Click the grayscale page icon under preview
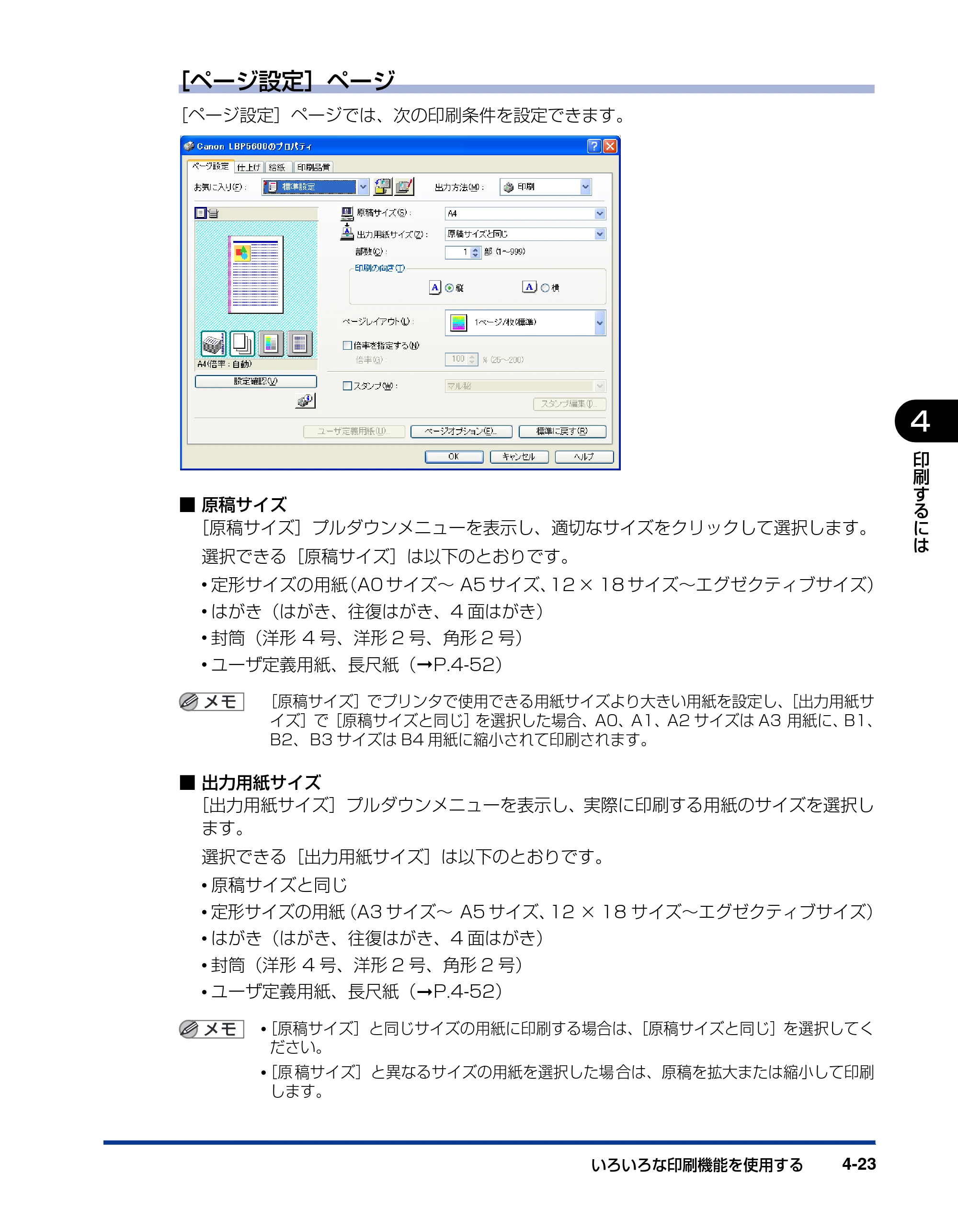This screenshot has width=958, height=1232. point(300,343)
